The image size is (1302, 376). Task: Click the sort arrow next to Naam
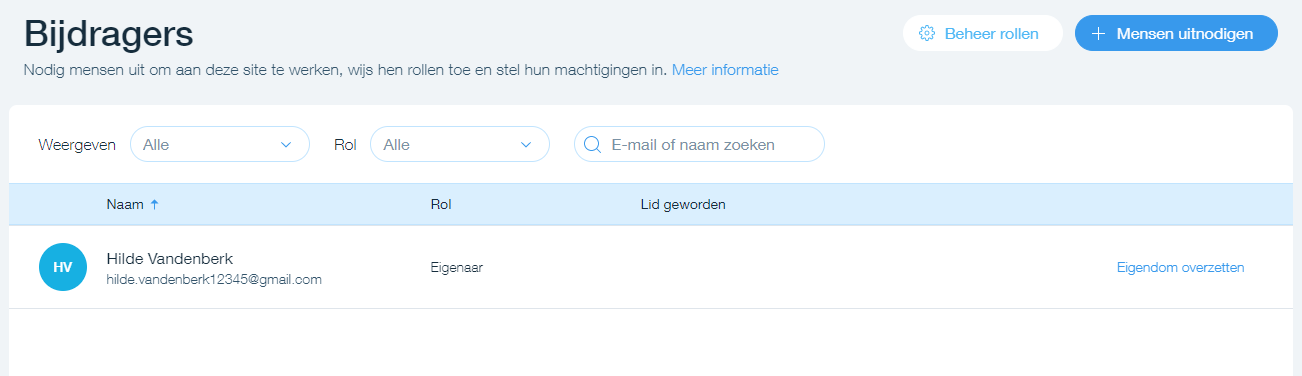154,204
